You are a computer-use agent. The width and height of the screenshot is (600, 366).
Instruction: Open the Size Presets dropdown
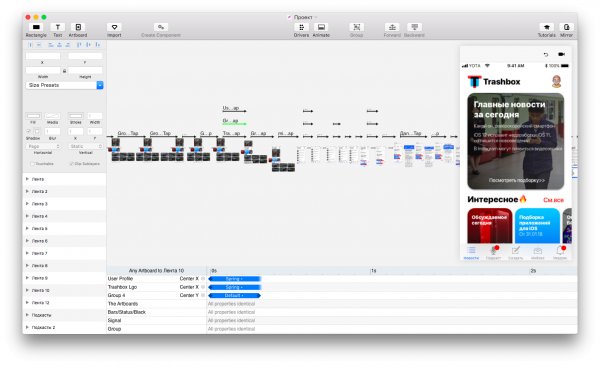tap(64, 85)
